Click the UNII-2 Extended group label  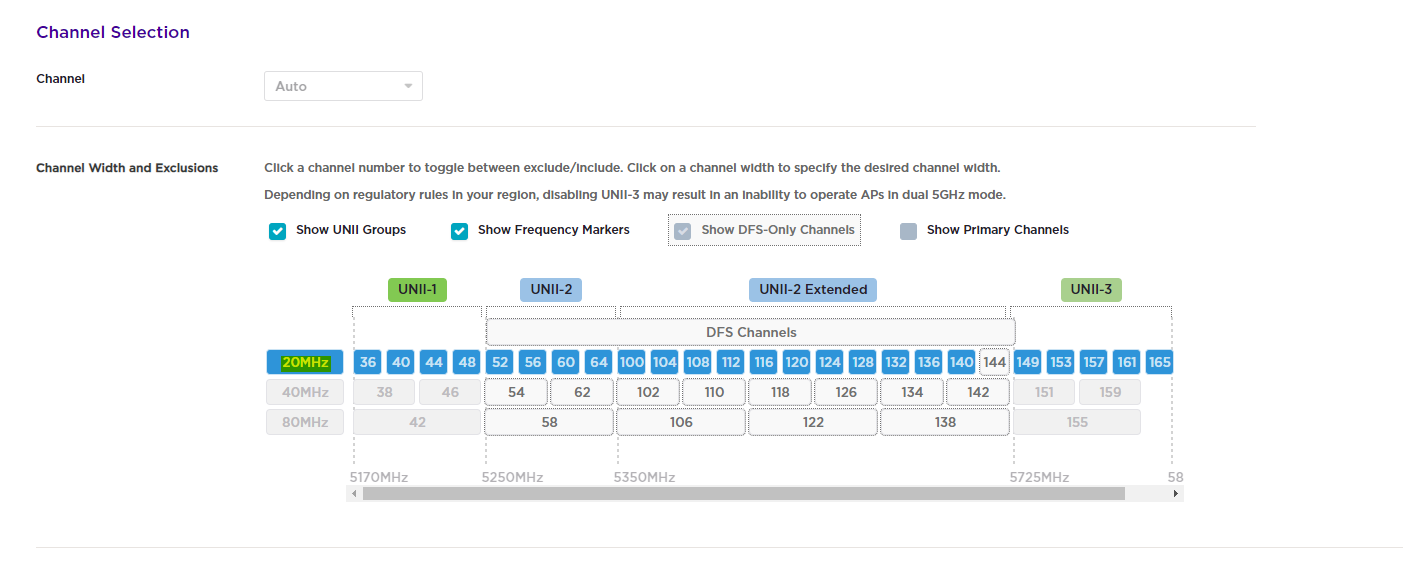(813, 290)
